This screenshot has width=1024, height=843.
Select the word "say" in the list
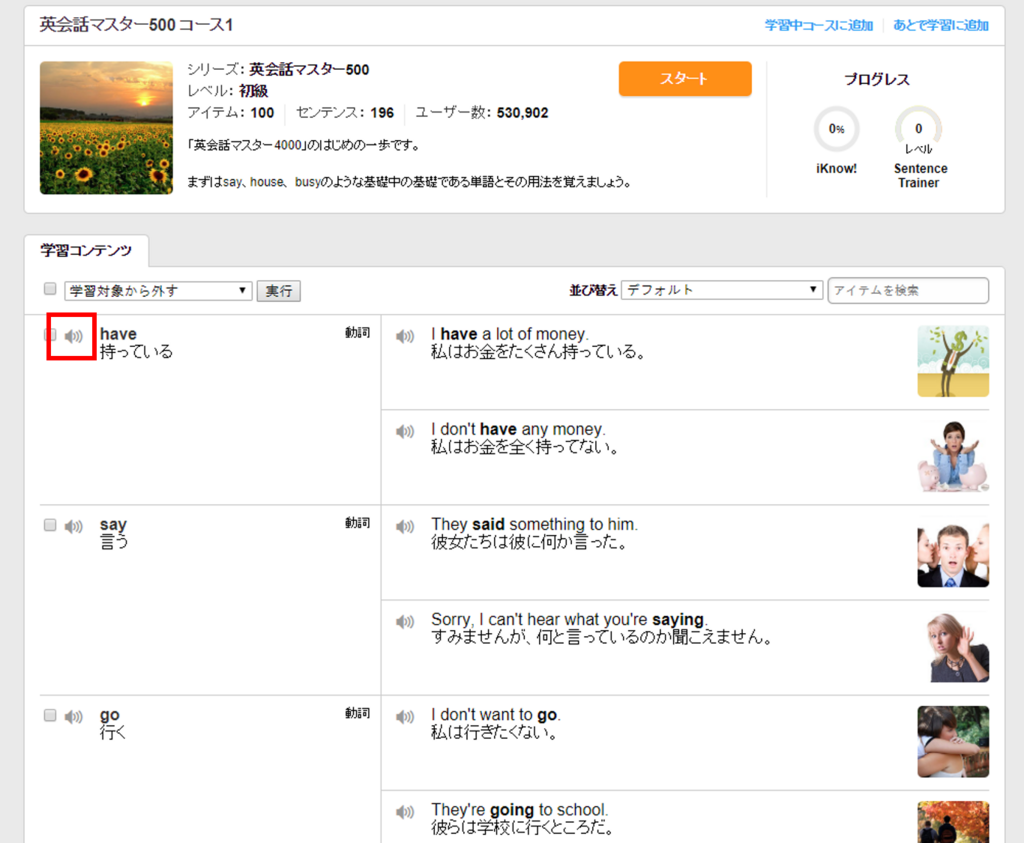coord(113,524)
